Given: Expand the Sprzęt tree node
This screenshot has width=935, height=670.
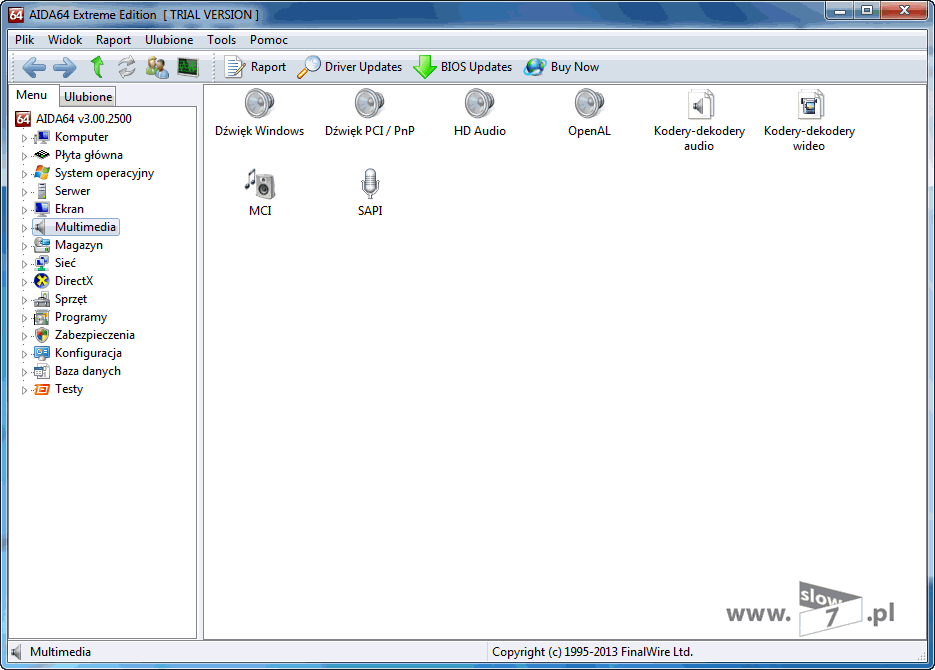Looking at the screenshot, I should coord(24,300).
